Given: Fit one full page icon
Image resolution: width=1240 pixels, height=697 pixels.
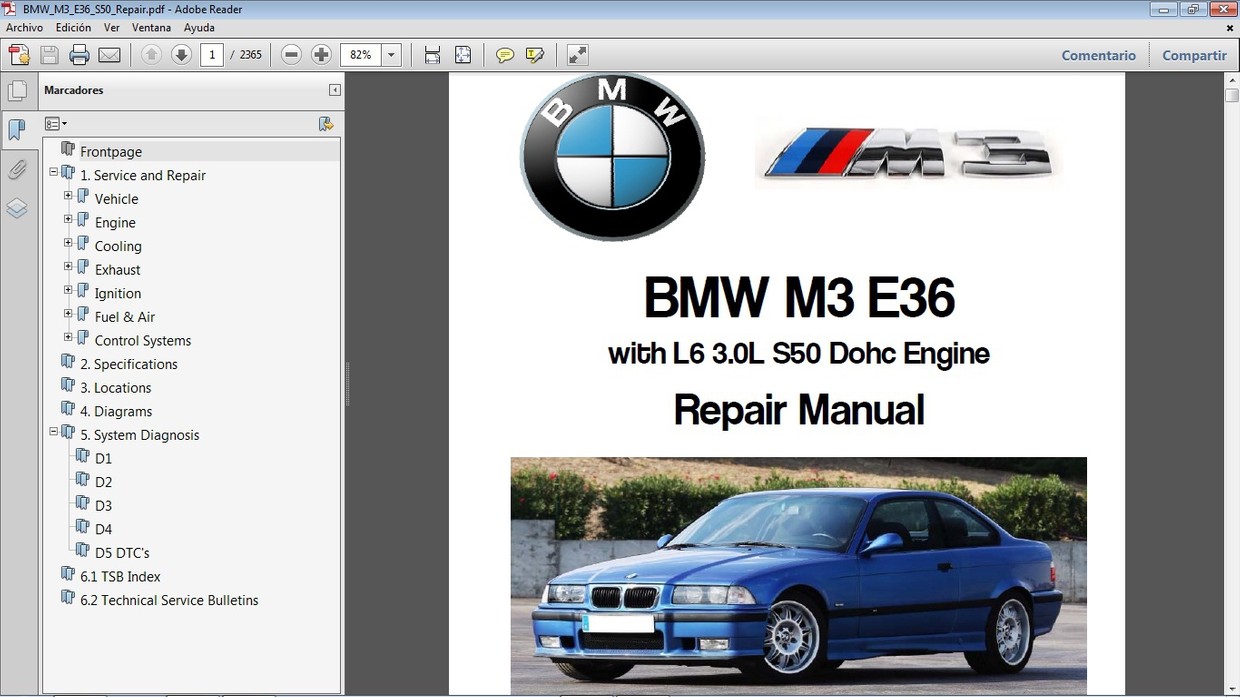Looking at the screenshot, I should pyautogui.click(x=462, y=55).
